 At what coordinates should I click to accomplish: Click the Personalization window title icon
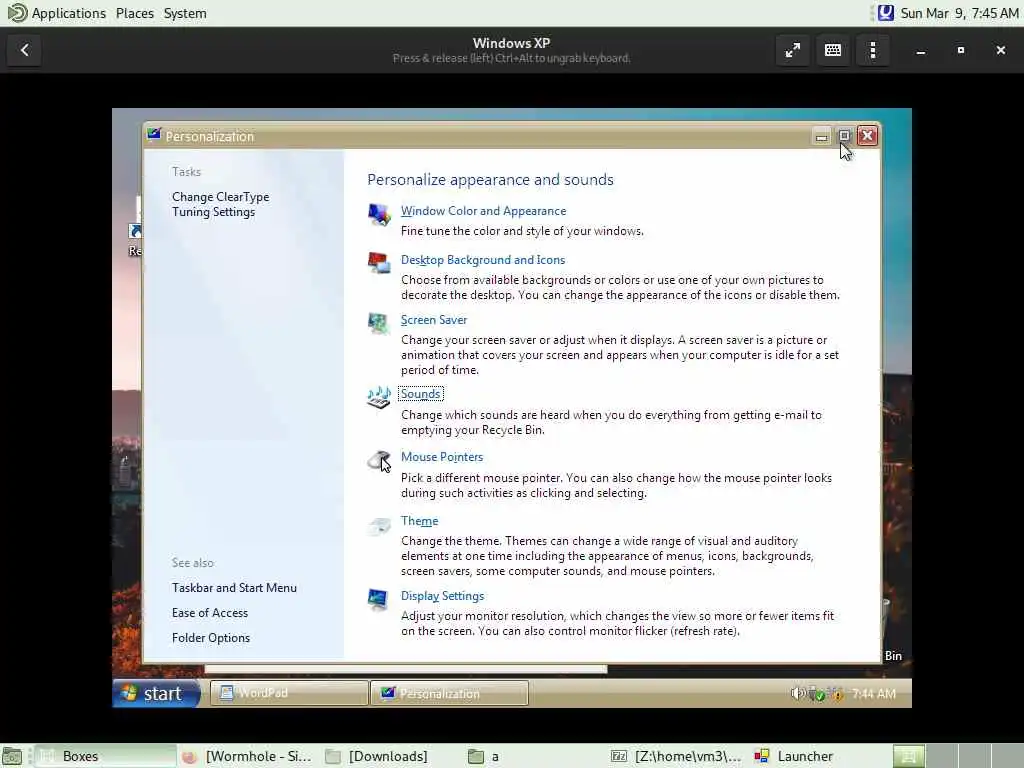pos(154,135)
